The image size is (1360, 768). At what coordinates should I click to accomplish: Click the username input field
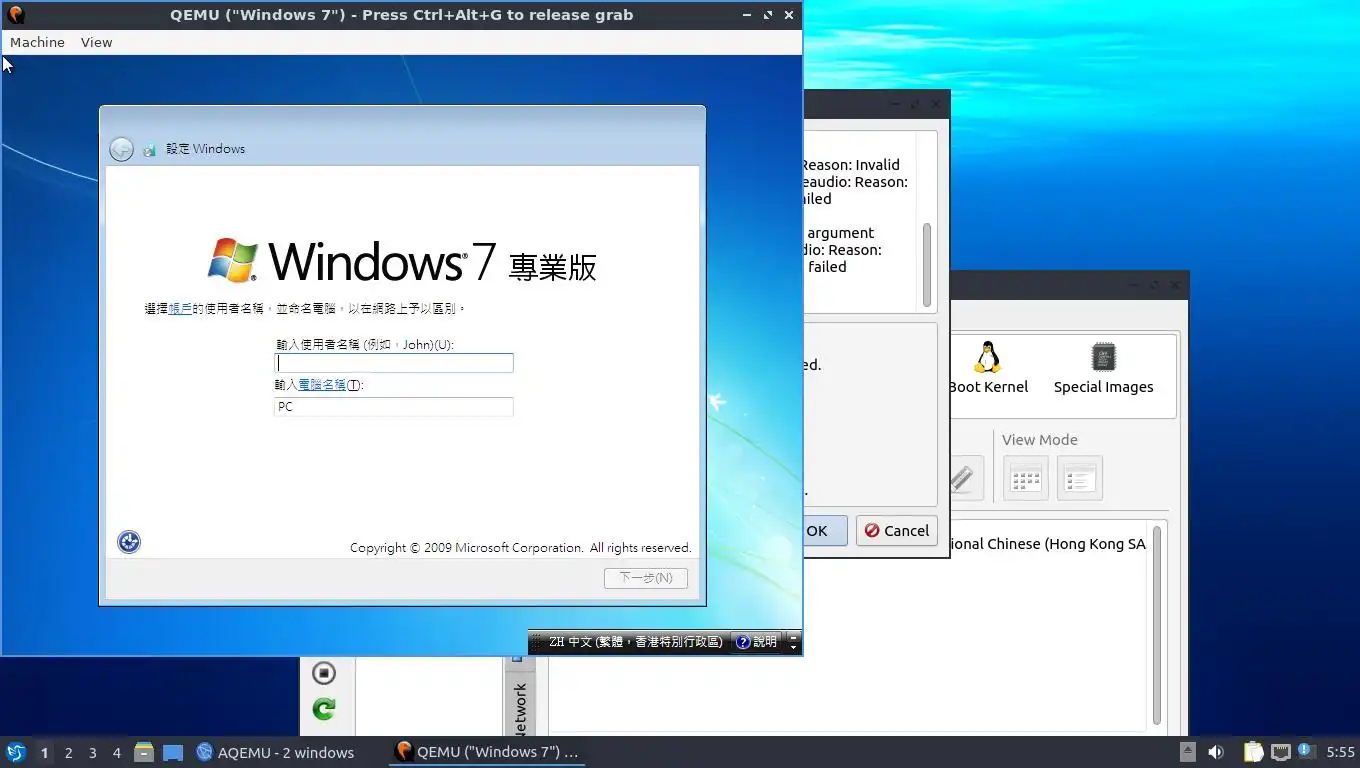pos(394,363)
